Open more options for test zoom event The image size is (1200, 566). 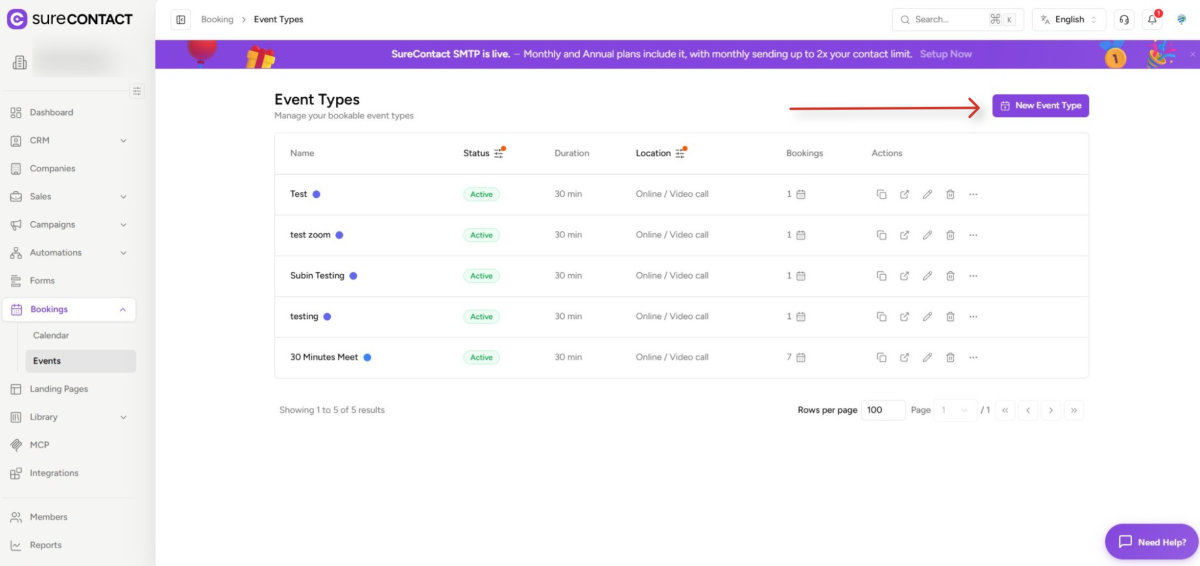click(x=973, y=235)
